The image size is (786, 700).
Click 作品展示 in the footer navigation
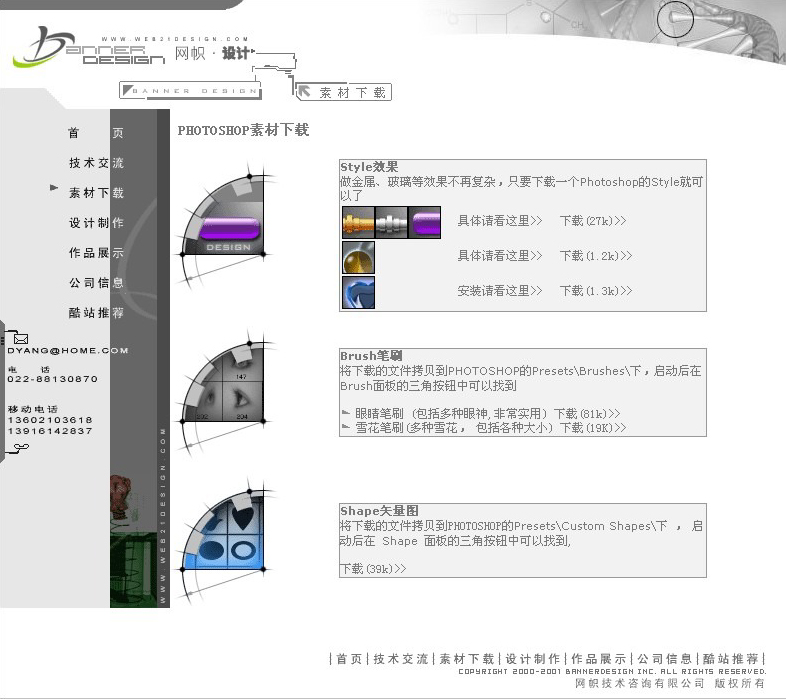599,659
